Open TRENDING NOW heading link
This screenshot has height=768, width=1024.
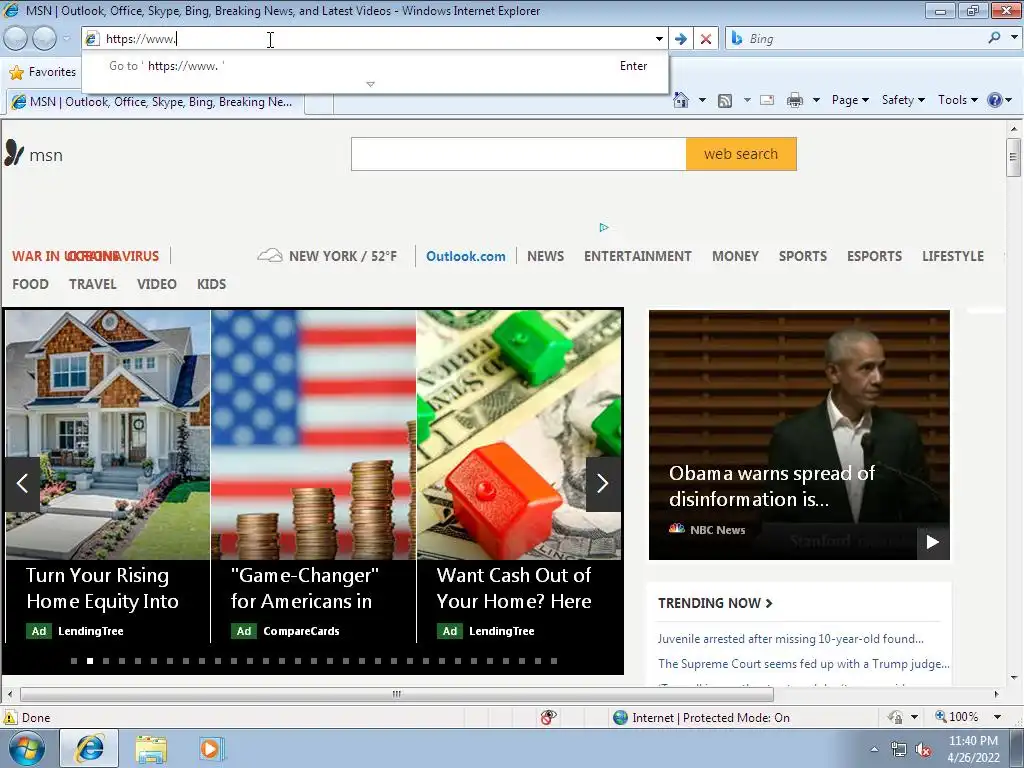click(715, 603)
